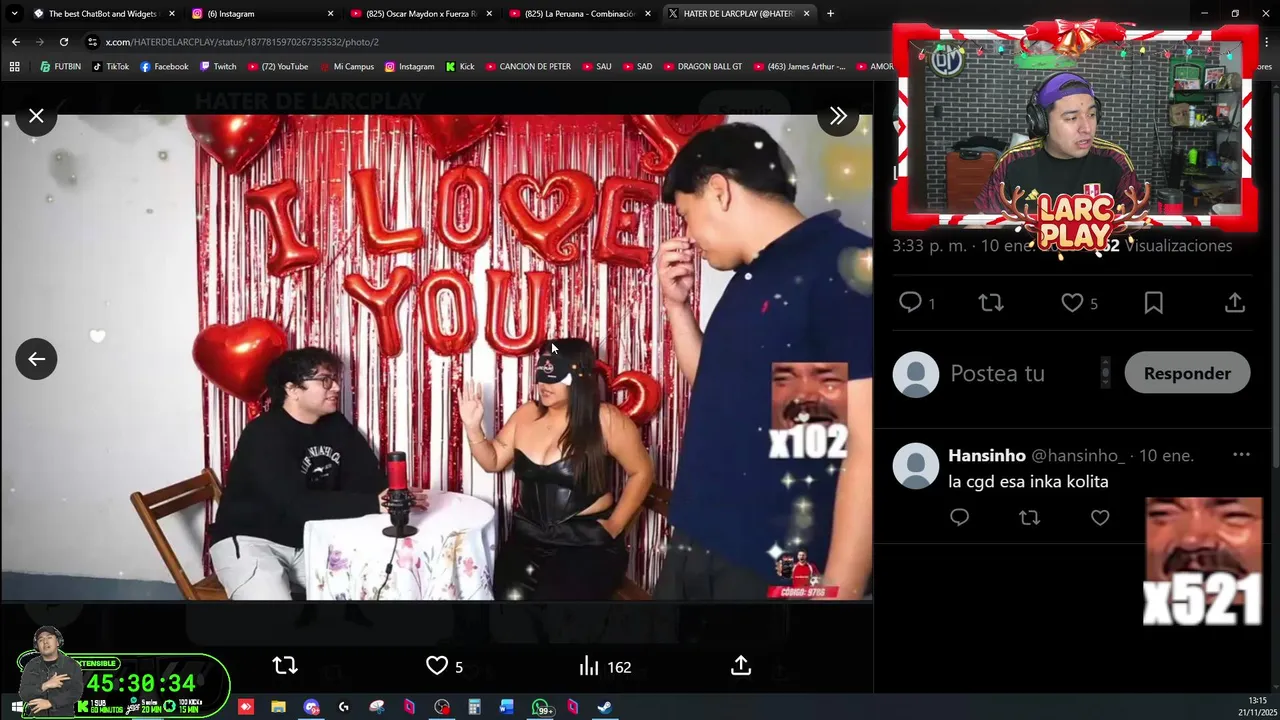This screenshot has height=720, width=1280.
Task: Open the Mi Campus bookmark
Action: [347, 67]
